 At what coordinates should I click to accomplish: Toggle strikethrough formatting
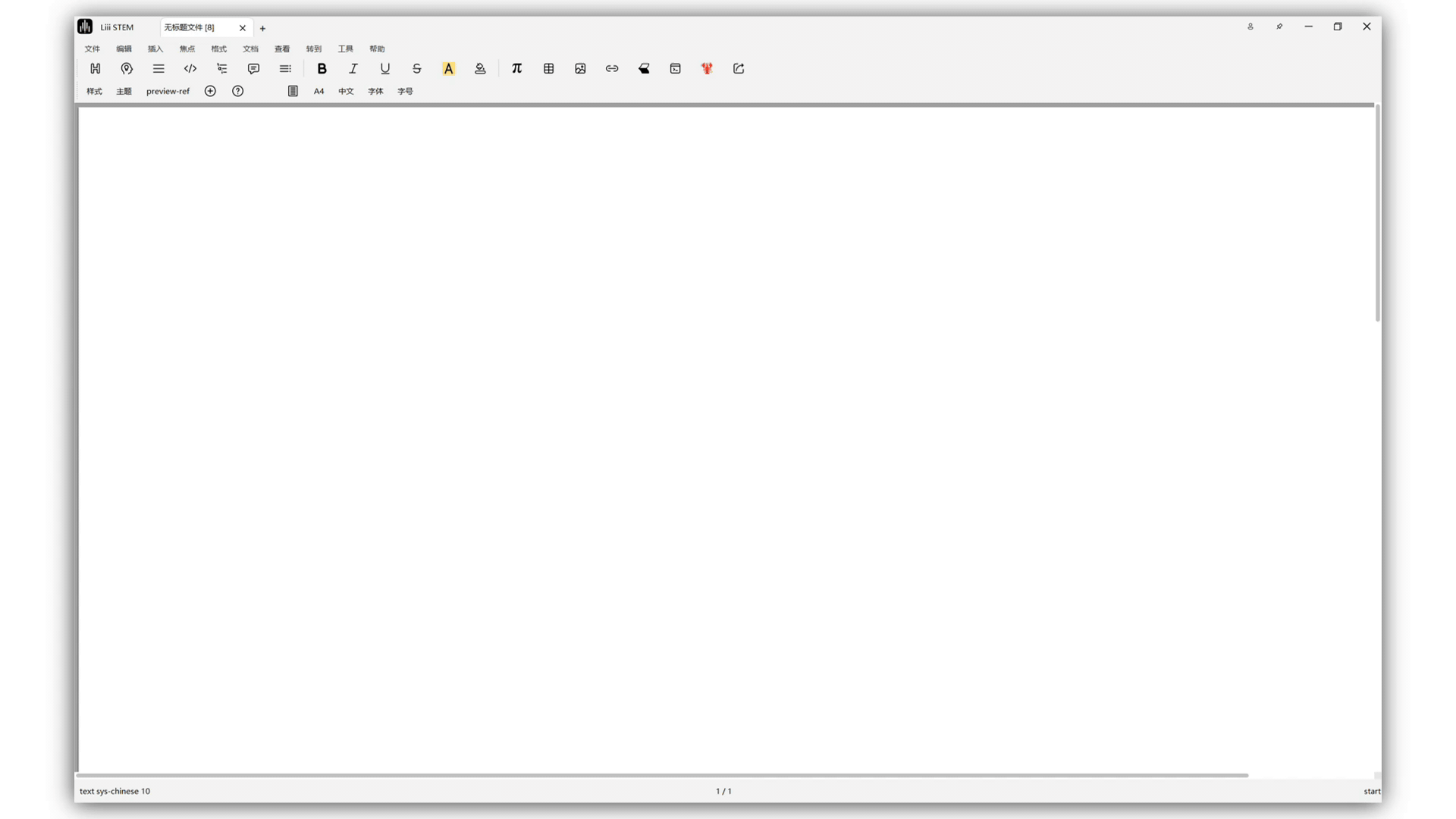(416, 68)
